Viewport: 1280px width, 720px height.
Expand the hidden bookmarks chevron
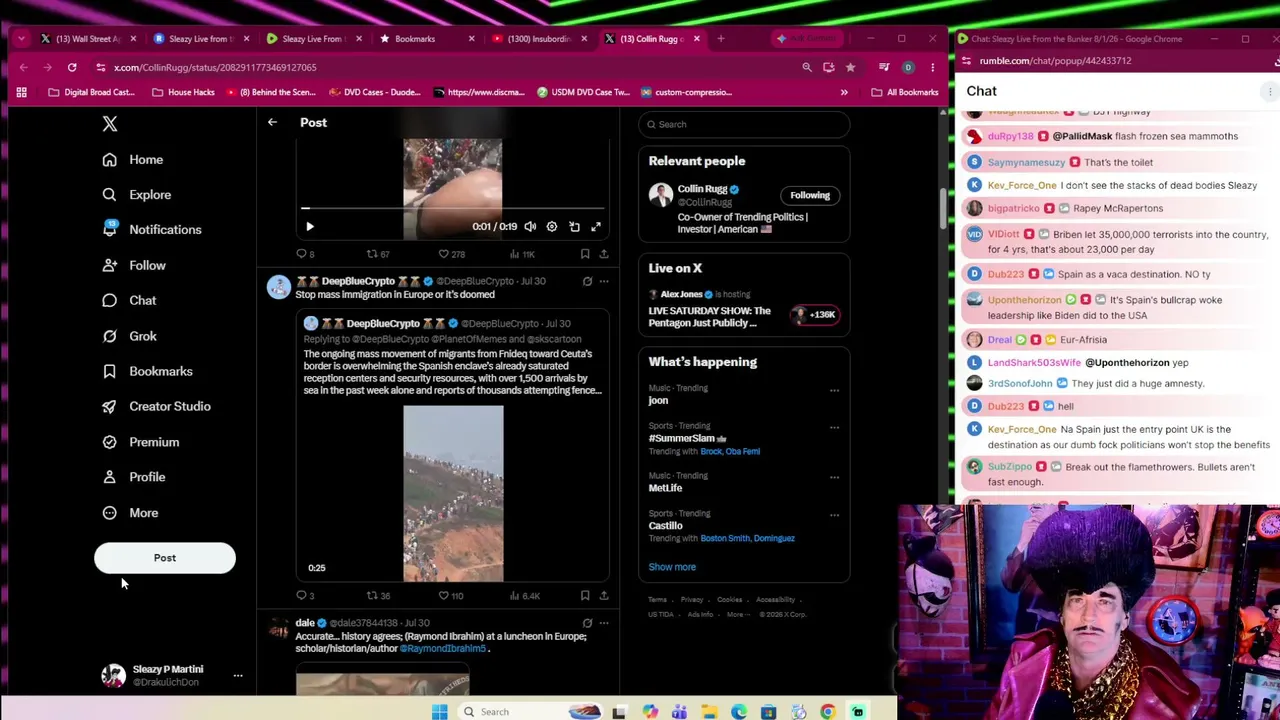pyautogui.click(x=844, y=92)
